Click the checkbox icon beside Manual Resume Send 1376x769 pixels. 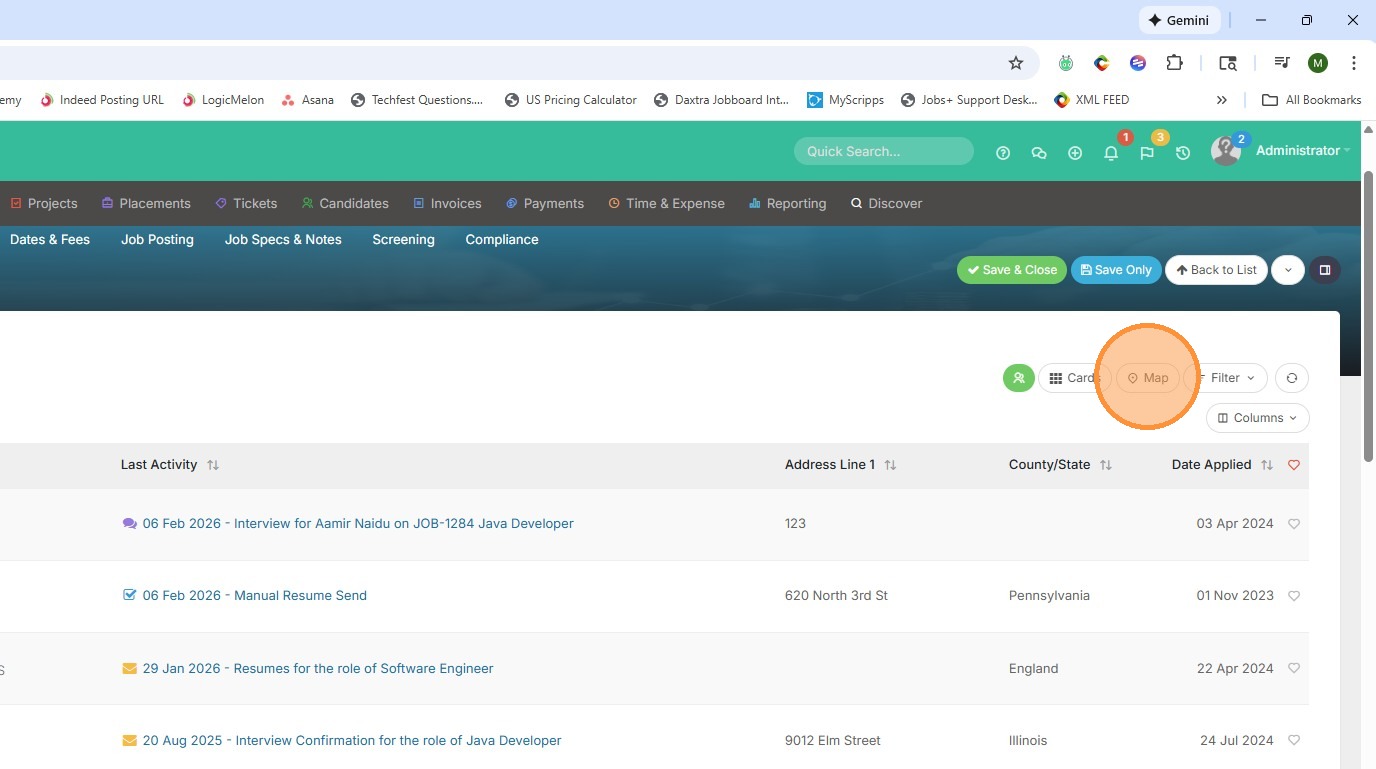129,595
